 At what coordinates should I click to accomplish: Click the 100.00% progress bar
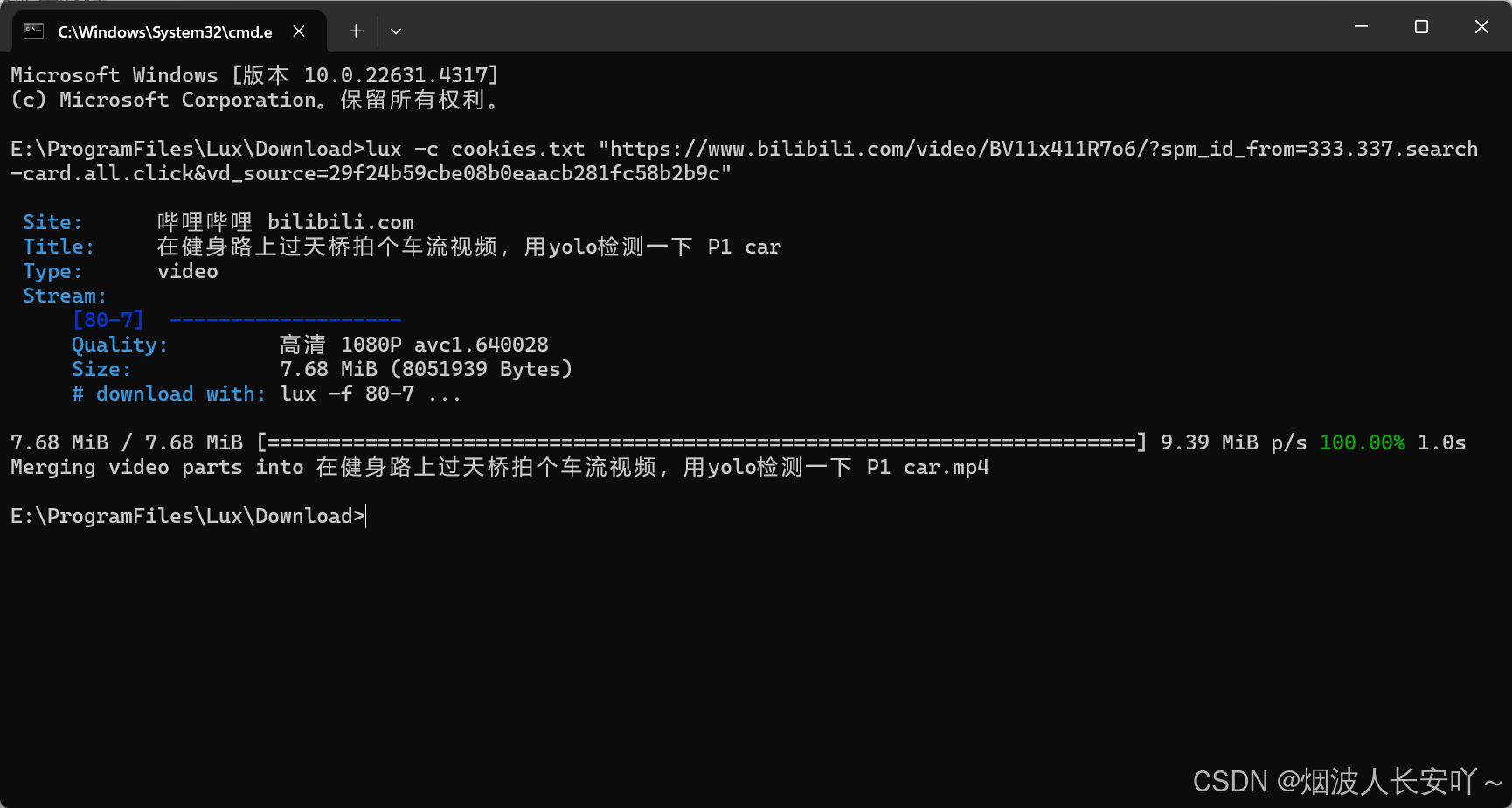(699, 442)
